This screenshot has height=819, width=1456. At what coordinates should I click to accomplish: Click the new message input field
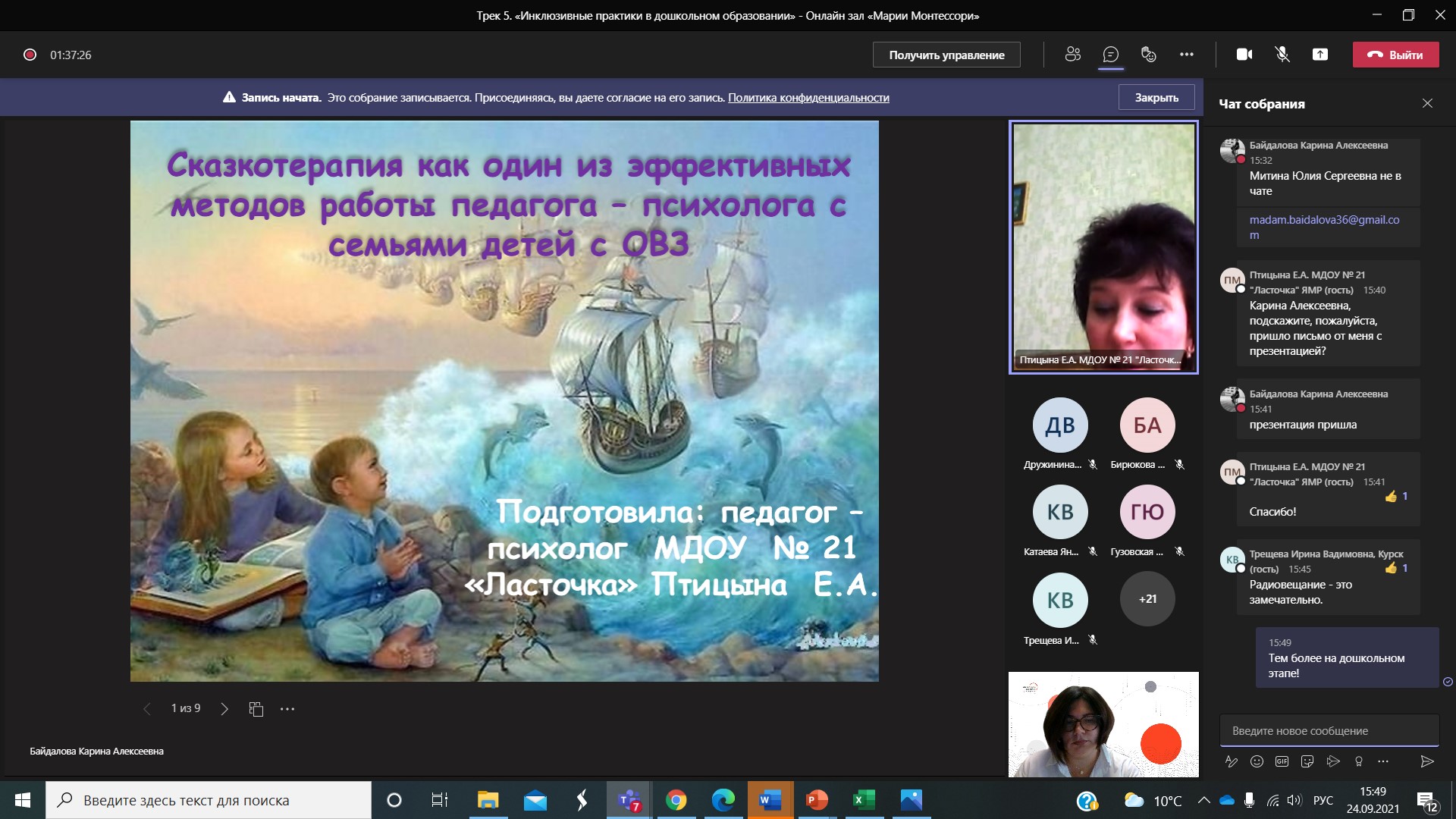click(x=1329, y=731)
